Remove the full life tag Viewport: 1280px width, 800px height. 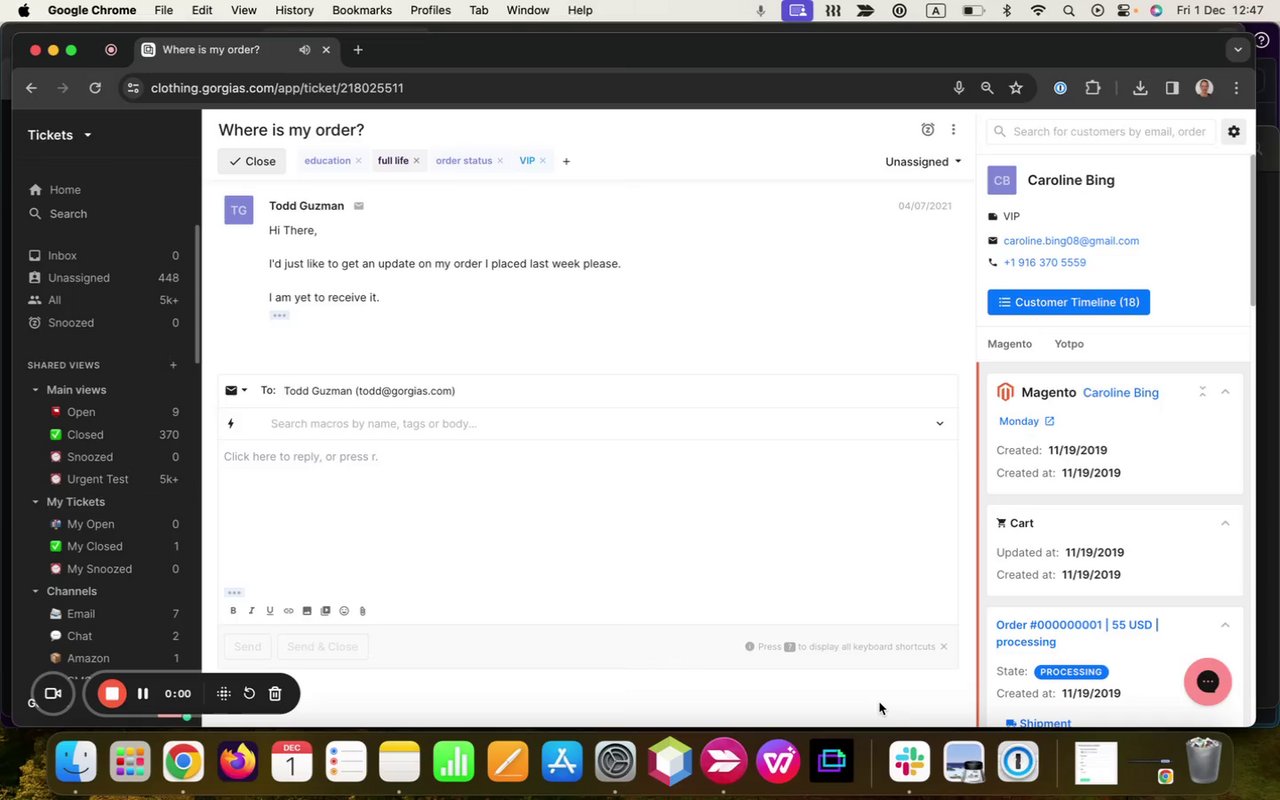[x=416, y=161]
